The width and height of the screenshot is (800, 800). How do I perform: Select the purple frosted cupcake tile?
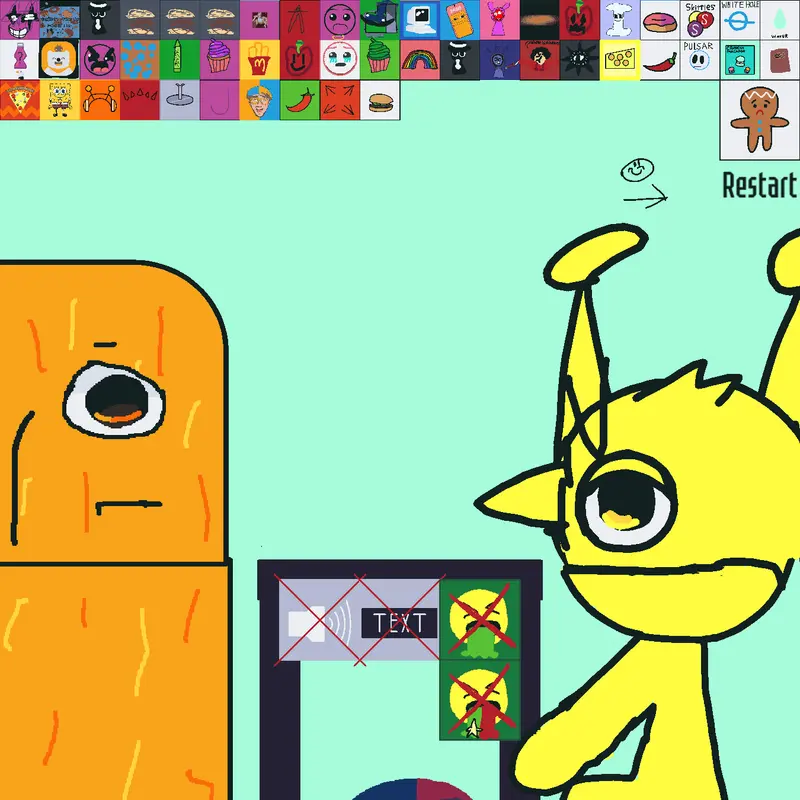pos(219,60)
